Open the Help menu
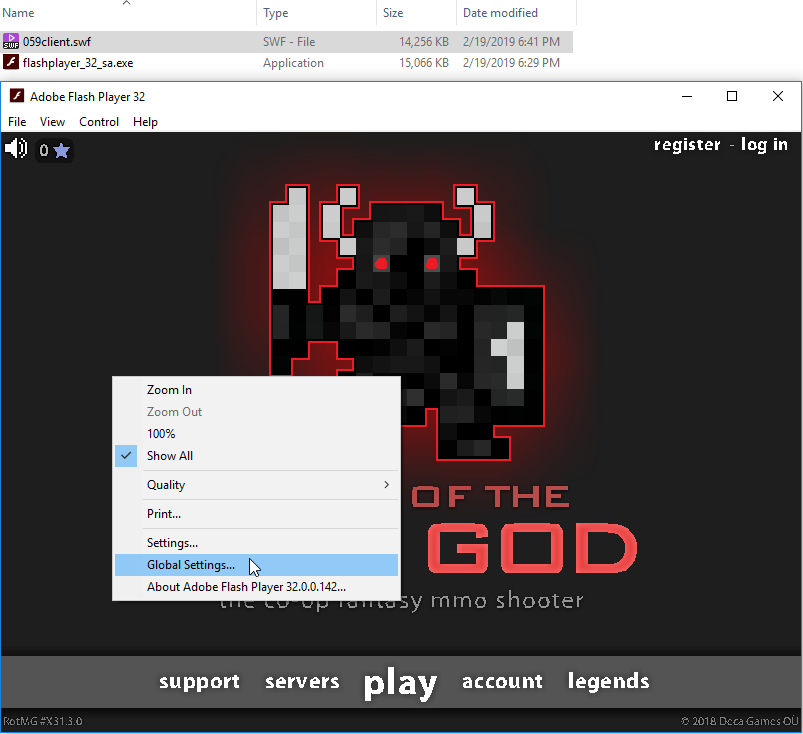This screenshot has width=803, height=734. coord(145,122)
